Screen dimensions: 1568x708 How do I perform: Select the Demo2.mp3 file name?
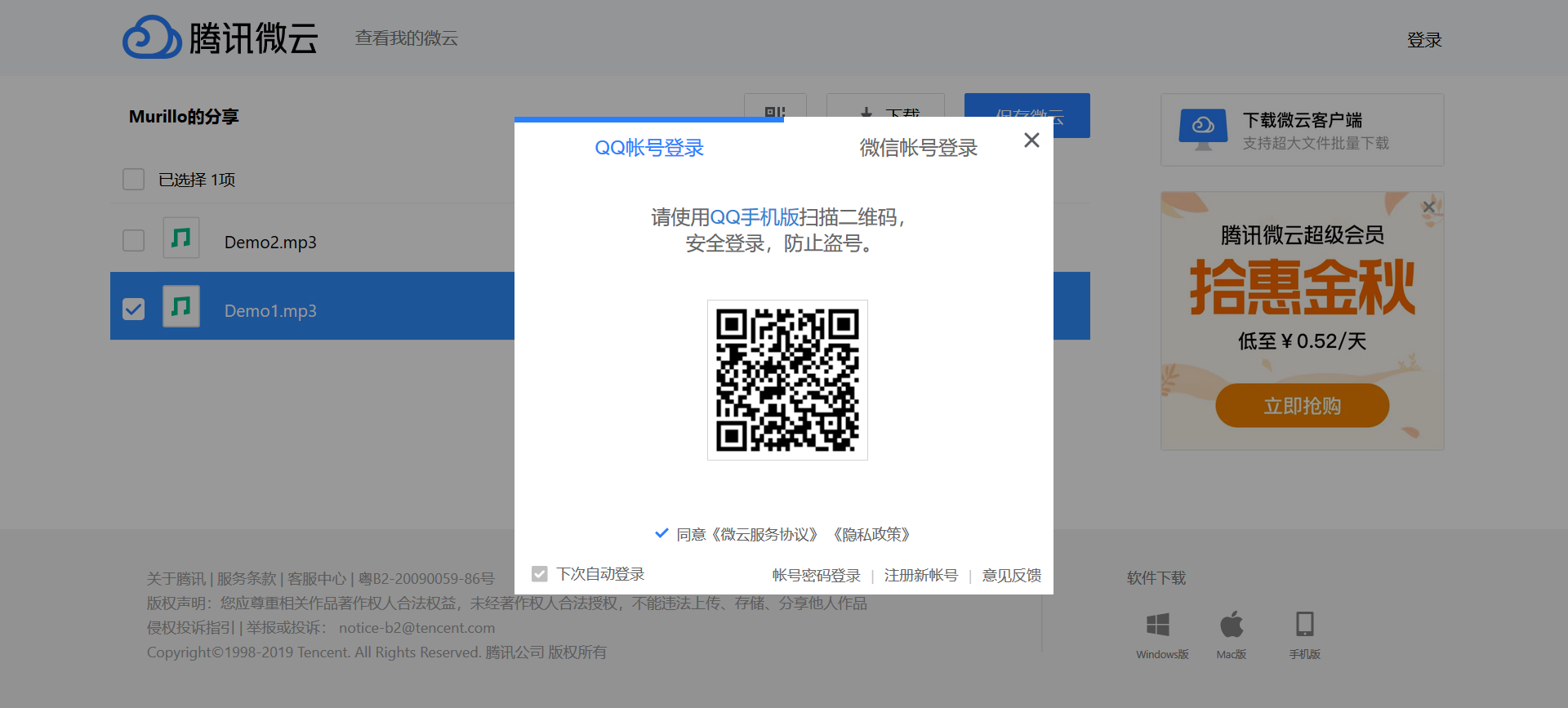click(270, 243)
